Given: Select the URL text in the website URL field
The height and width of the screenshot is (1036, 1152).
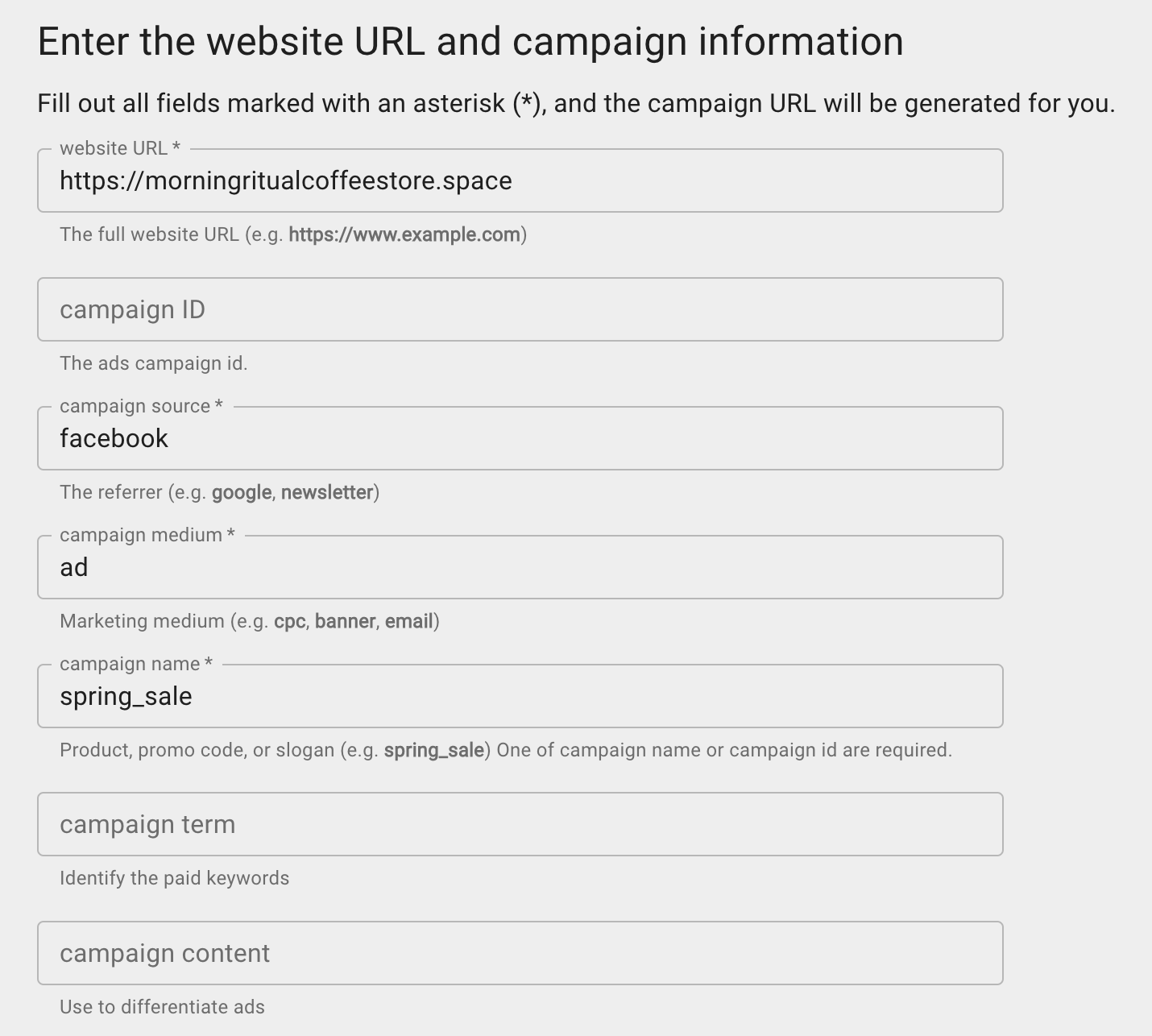Looking at the screenshot, I should pyautogui.click(x=285, y=180).
